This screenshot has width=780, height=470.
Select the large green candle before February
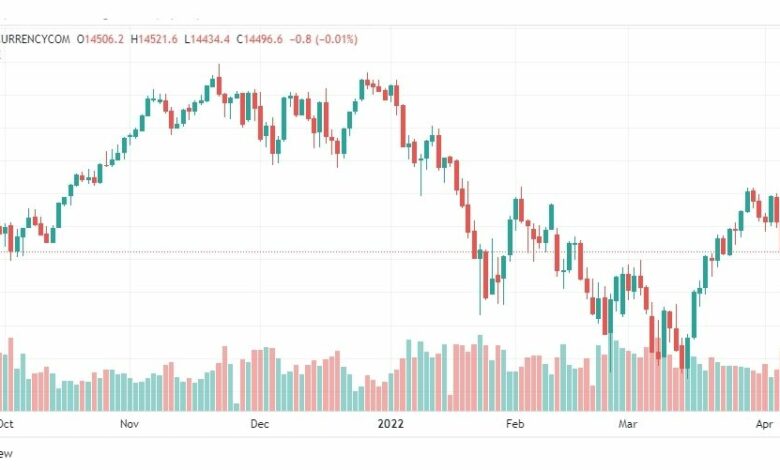[510, 237]
